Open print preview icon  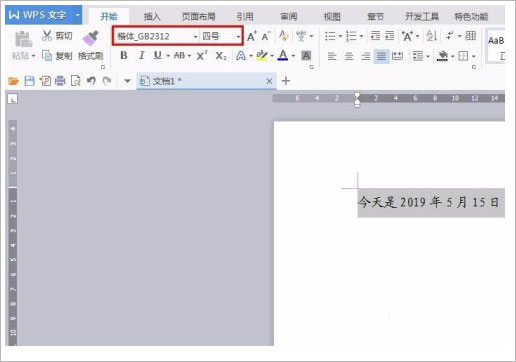point(76,81)
